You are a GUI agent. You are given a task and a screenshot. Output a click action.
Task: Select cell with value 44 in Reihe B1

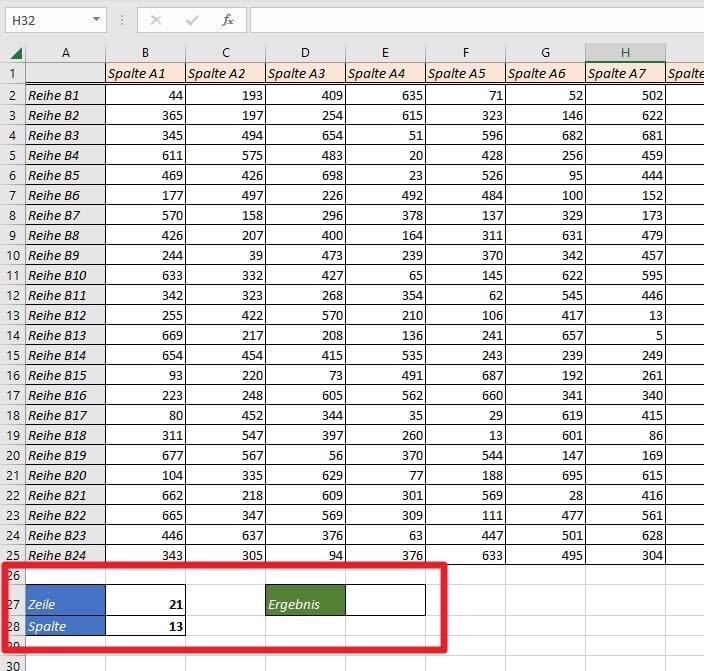(145, 95)
